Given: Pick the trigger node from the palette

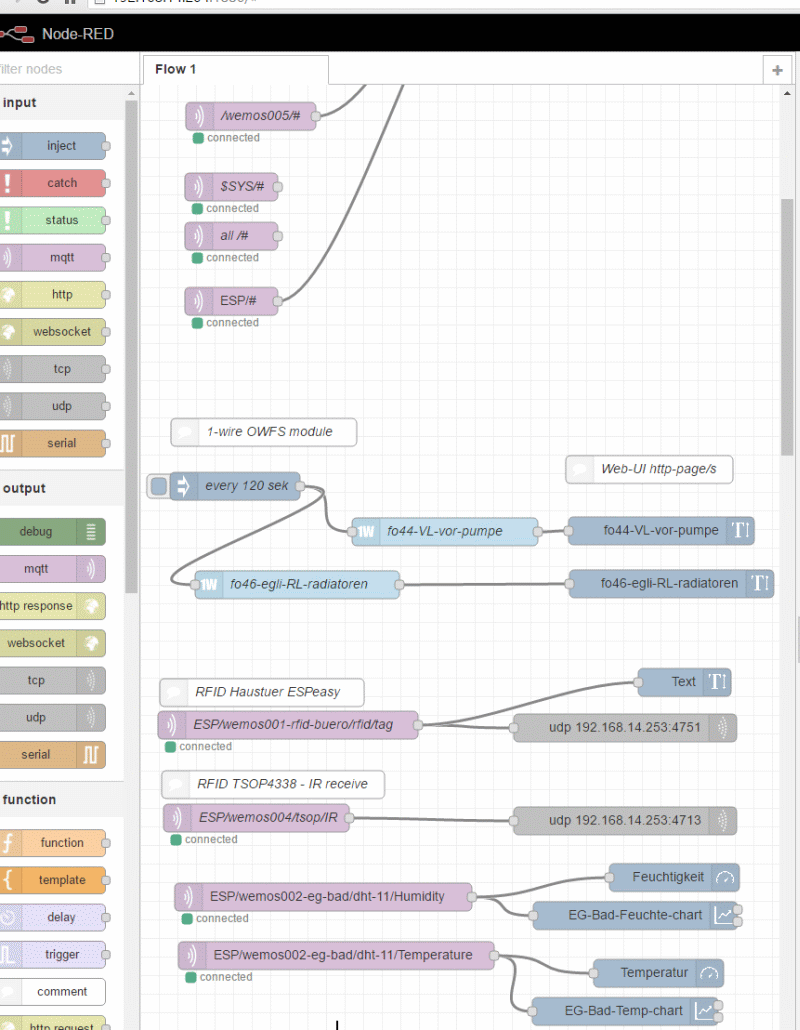Looking at the screenshot, I should [53, 954].
